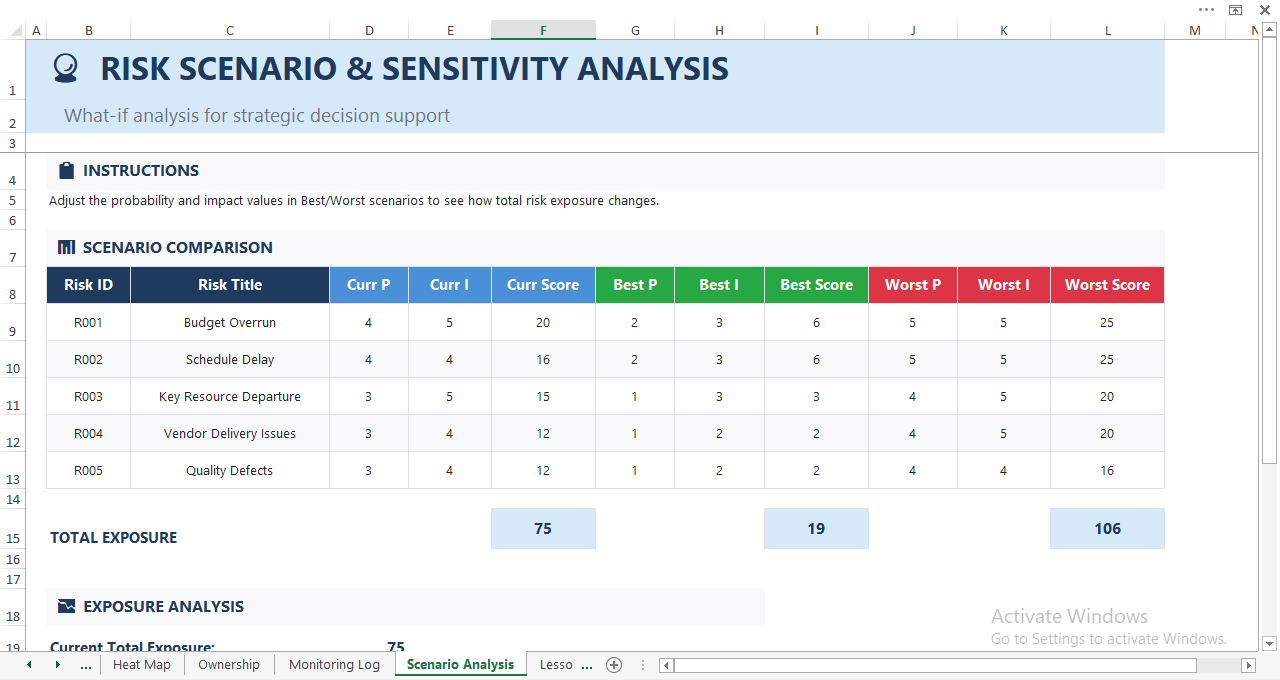The image size is (1280, 680).
Task: Select the Worst Score total cell 106
Action: [1107, 529]
